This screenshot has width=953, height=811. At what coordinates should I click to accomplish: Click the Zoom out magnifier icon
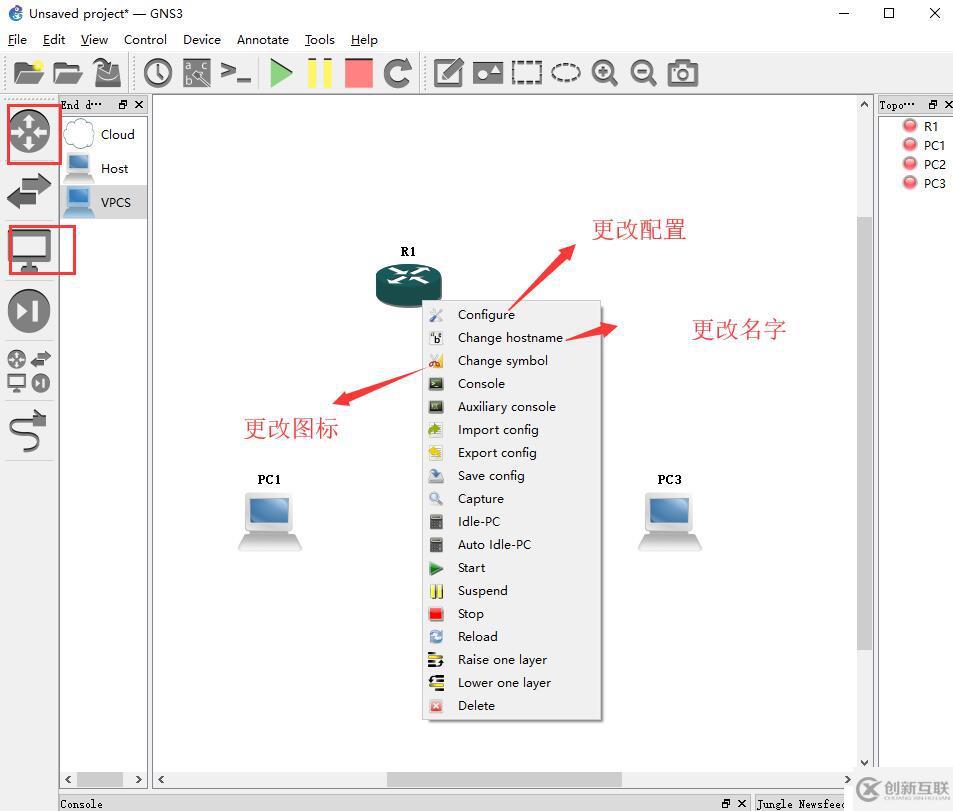[644, 73]
